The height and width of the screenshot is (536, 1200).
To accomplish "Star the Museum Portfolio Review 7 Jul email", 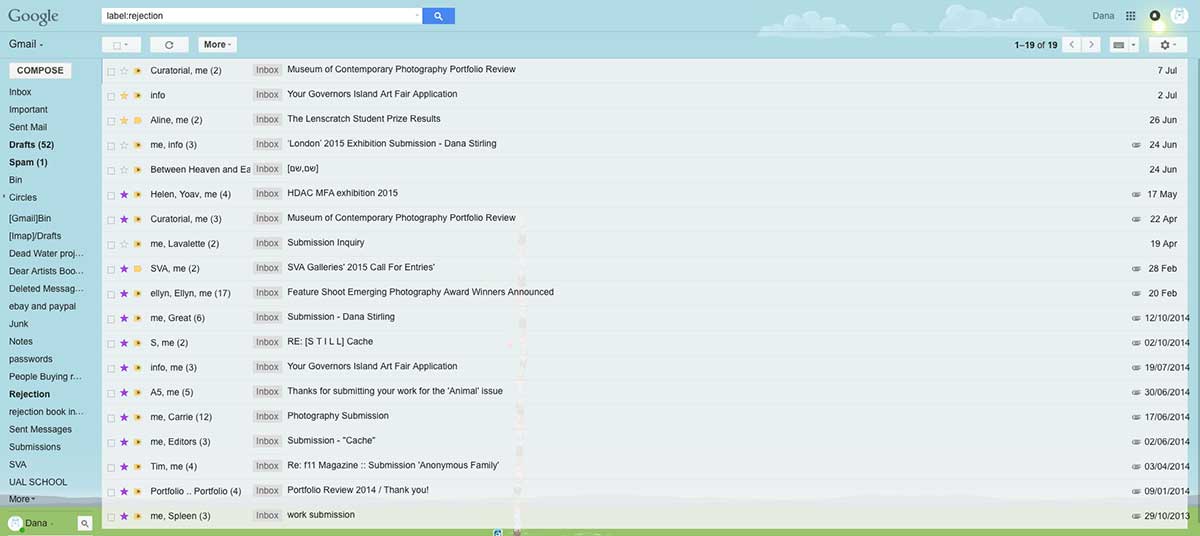I will point(124,71).
